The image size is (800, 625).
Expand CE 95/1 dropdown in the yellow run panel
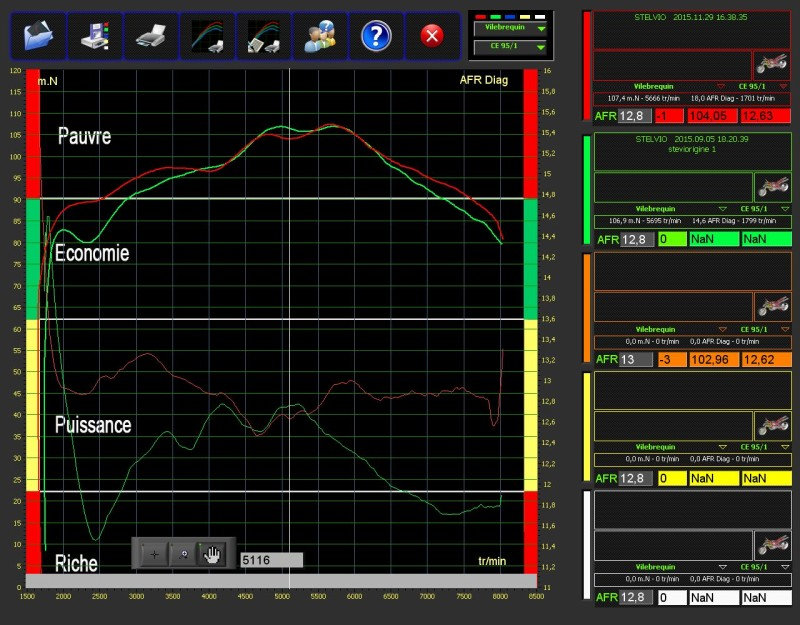tap(785, 447)
